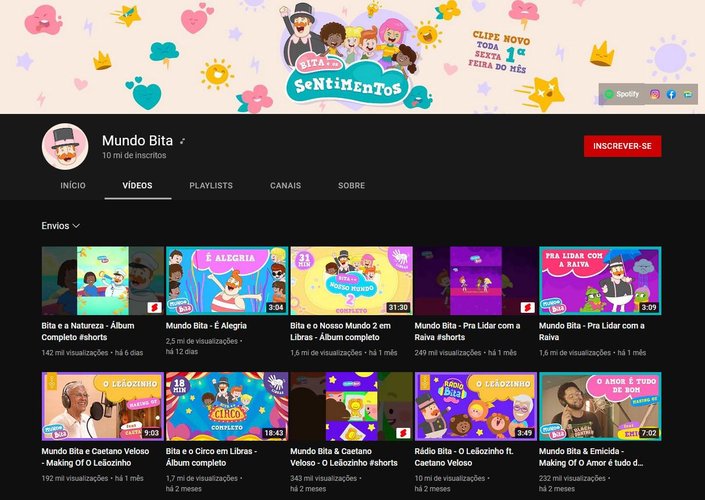The image size is (705, 500).
Task: Select the VÍDEOS tab
Action: (138, 185)
